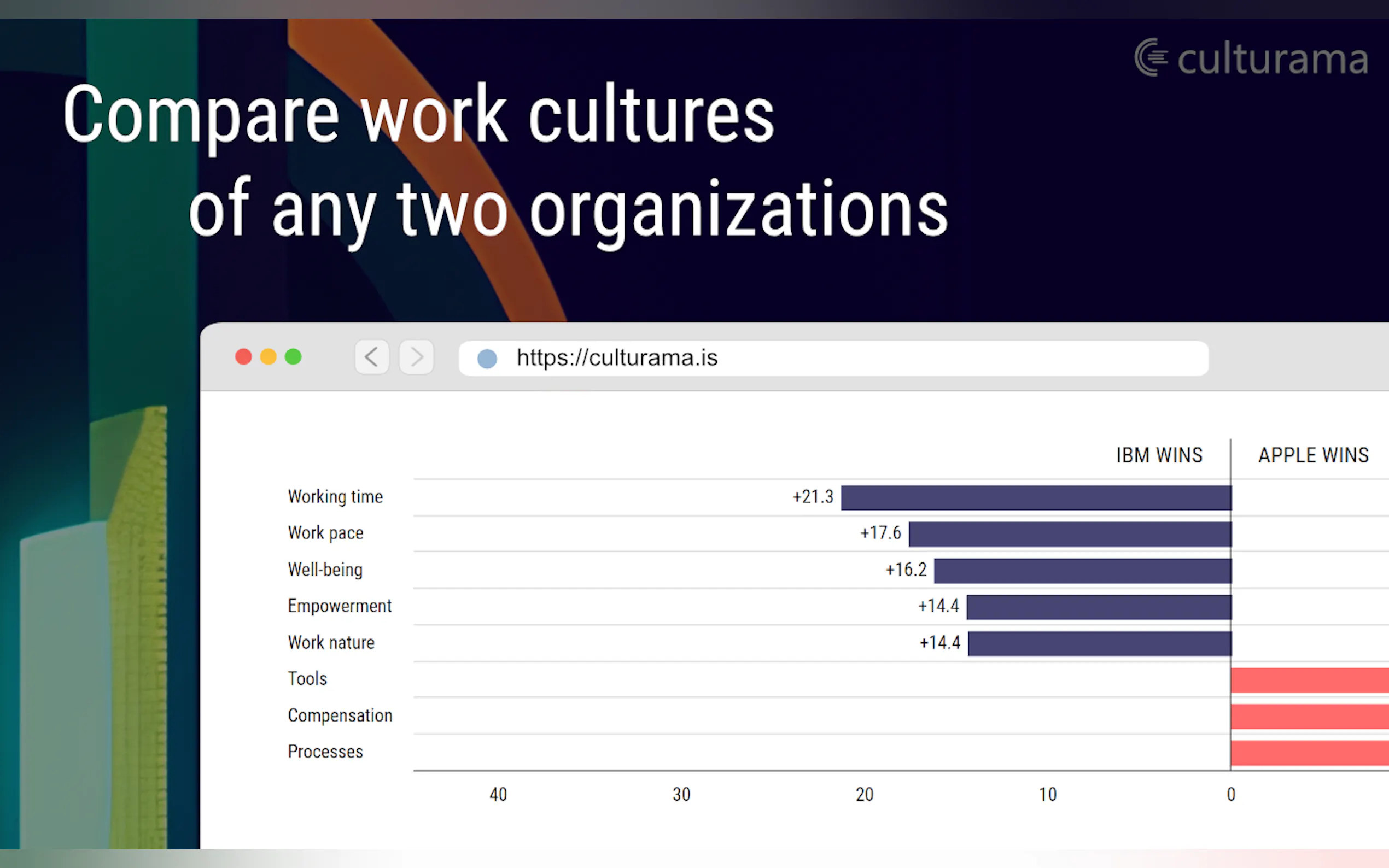Click the browser back arrow button
1389x868 pixels.
371,357
